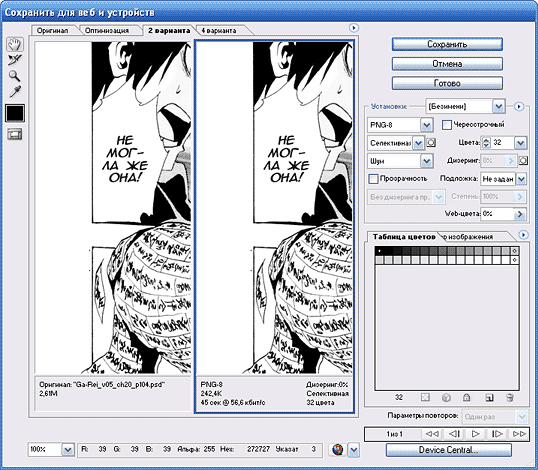The width and height of the screenshot is (538, 470).
Task: Click the Web-цвета percentage field
Action: [x=498, y=214]
